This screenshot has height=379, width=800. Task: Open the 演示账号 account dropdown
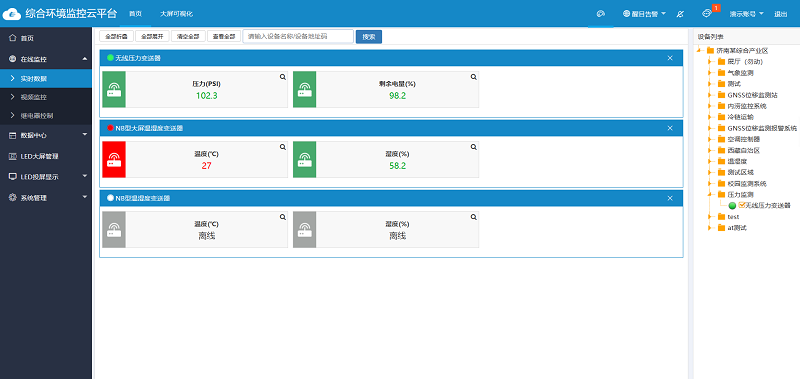(746, 14)
